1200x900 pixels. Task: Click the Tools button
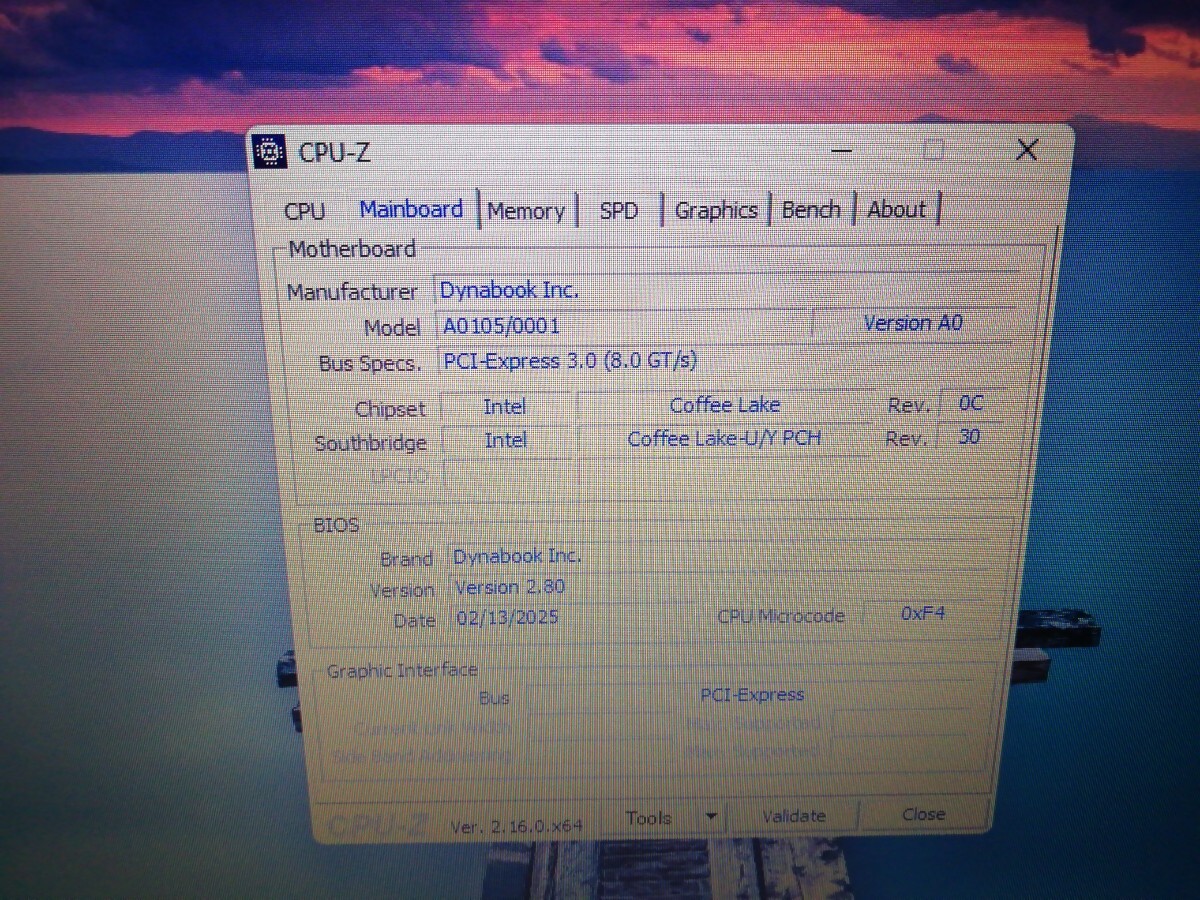(x=649, y=818)
